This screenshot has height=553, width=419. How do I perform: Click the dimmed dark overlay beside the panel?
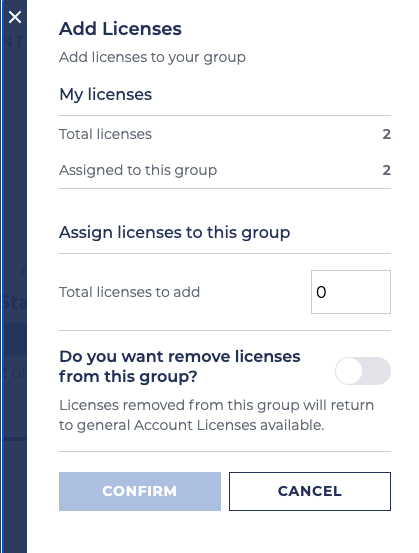[x=14, y=282]
